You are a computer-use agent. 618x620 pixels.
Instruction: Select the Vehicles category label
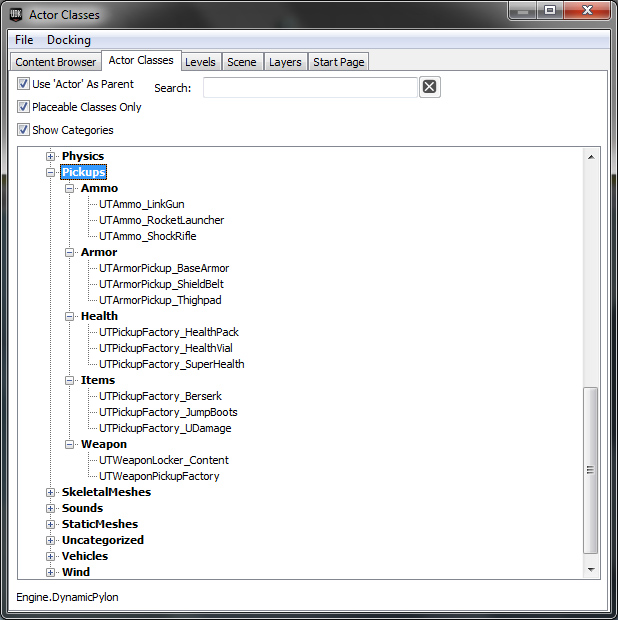(85, 556)
